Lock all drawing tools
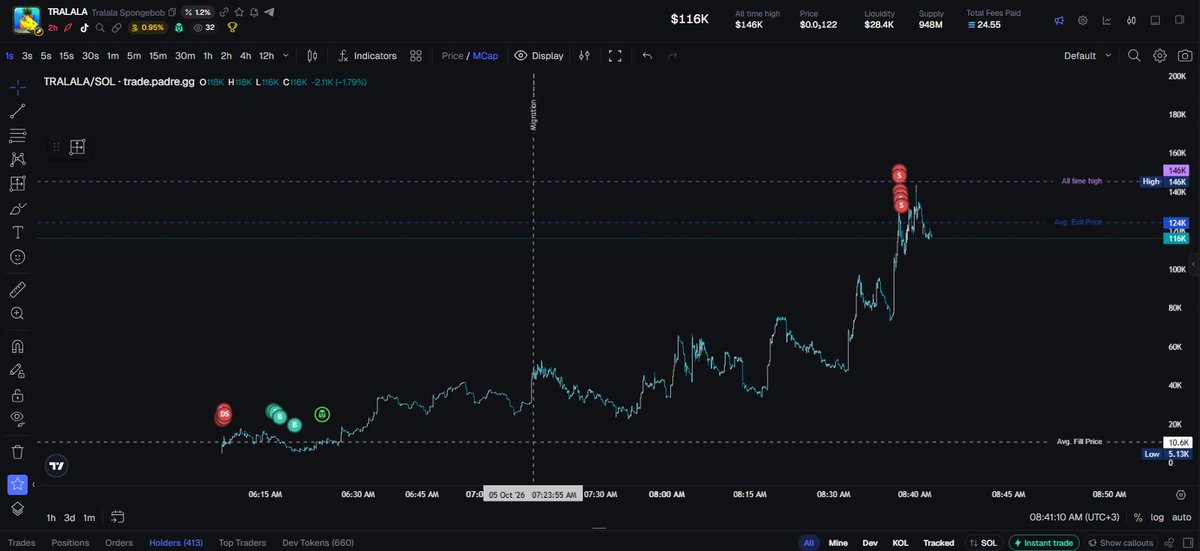Viewport: 1200px width, 551px height. click(x=17, y=394)
